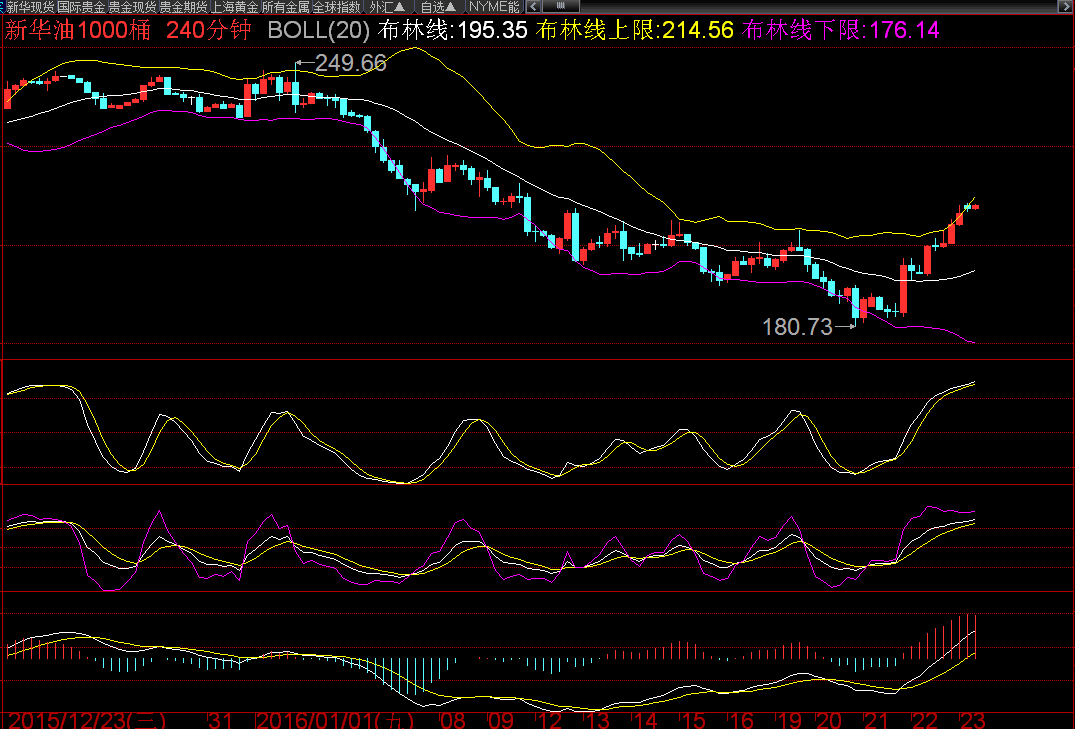
Task: Expand the 外汇 dropdown tab
Action: 387,6
